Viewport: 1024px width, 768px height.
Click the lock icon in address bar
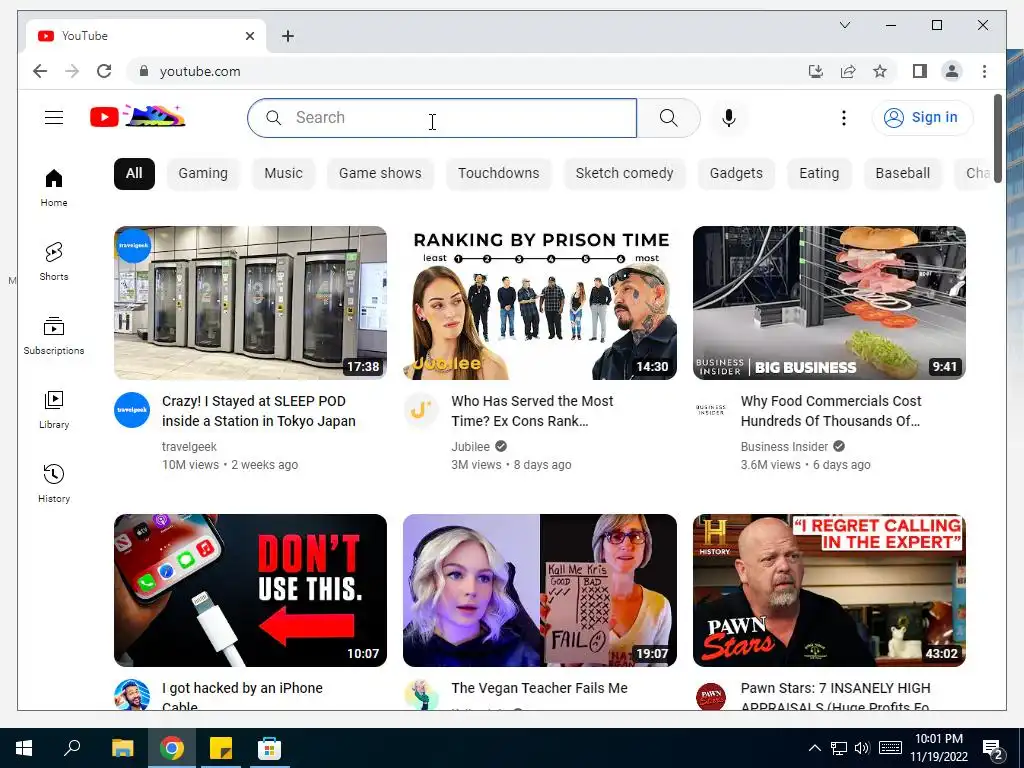point(144,71)
